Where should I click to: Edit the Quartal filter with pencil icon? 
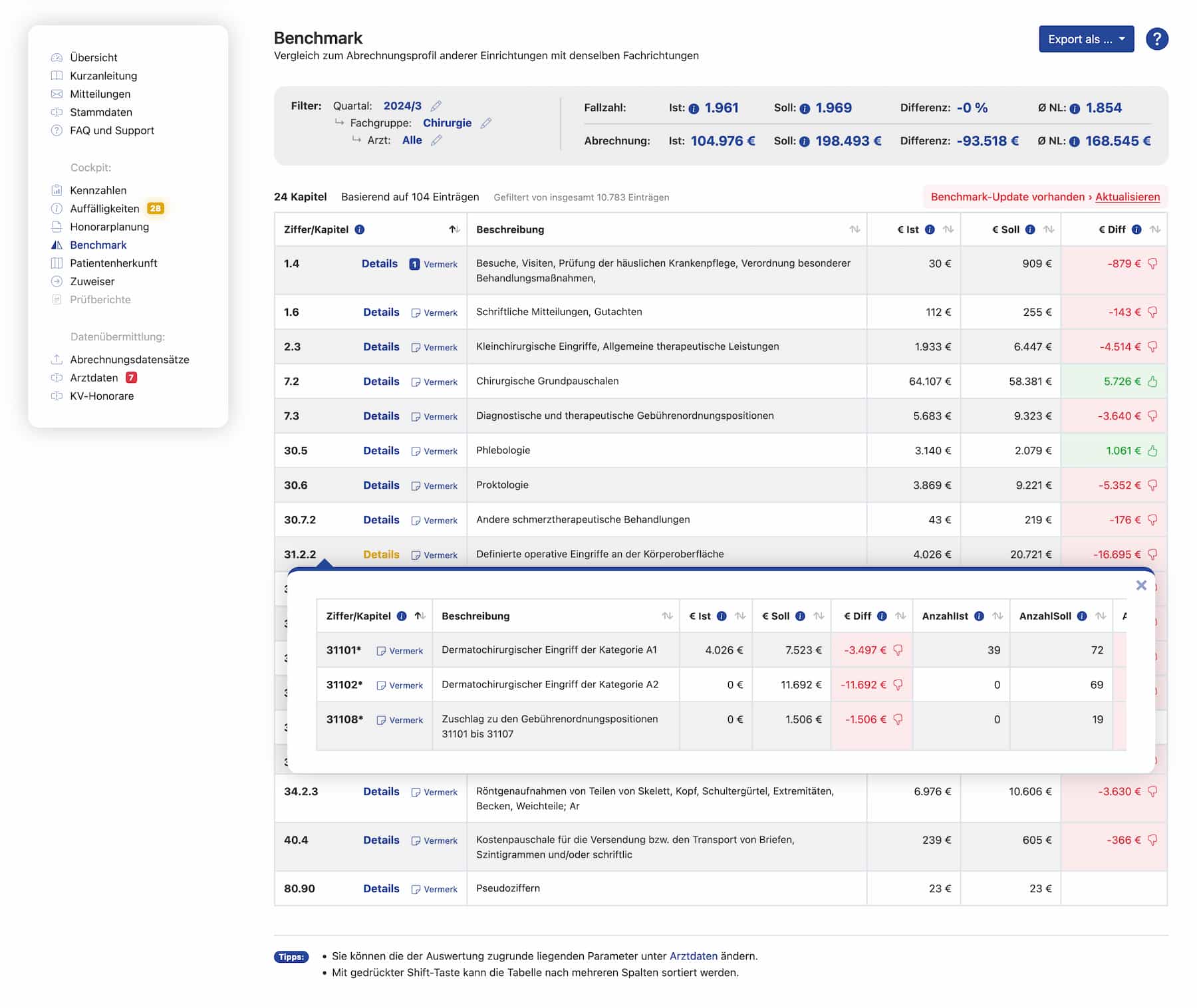(436, 106)
